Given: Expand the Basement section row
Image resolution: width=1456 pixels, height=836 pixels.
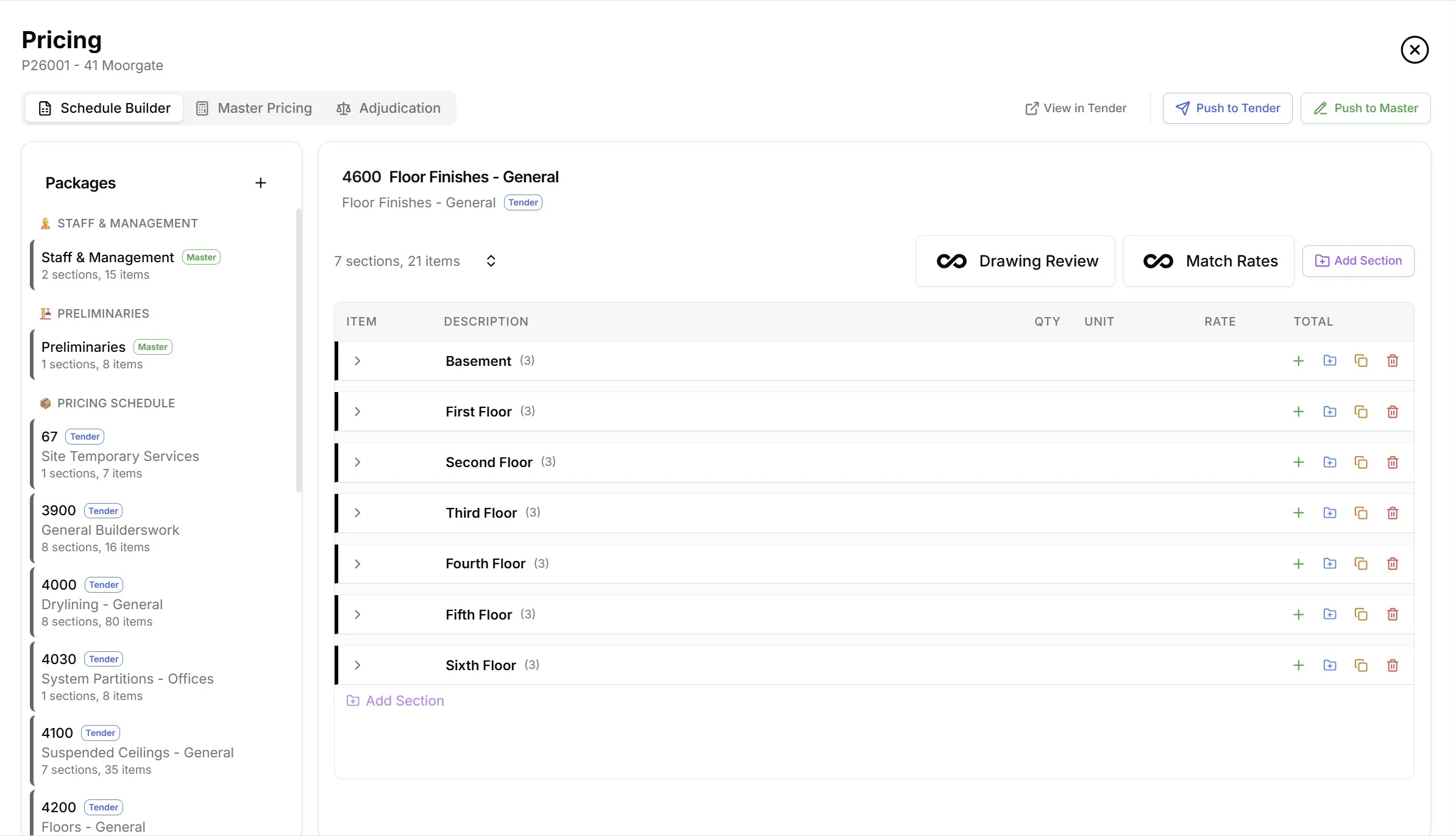Looking at the screenshot, I should (x=357, y=360).
